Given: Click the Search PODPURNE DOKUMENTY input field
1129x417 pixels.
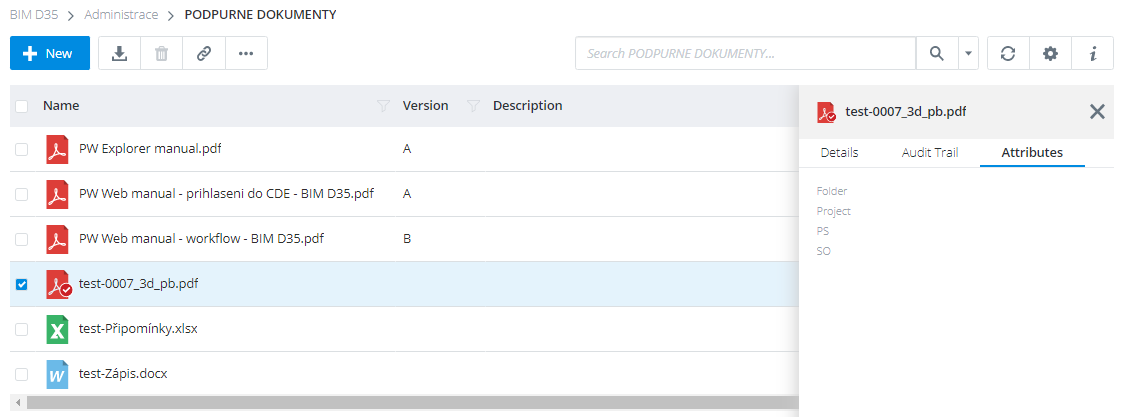Looking at the screenshot, I should [745, 54].
